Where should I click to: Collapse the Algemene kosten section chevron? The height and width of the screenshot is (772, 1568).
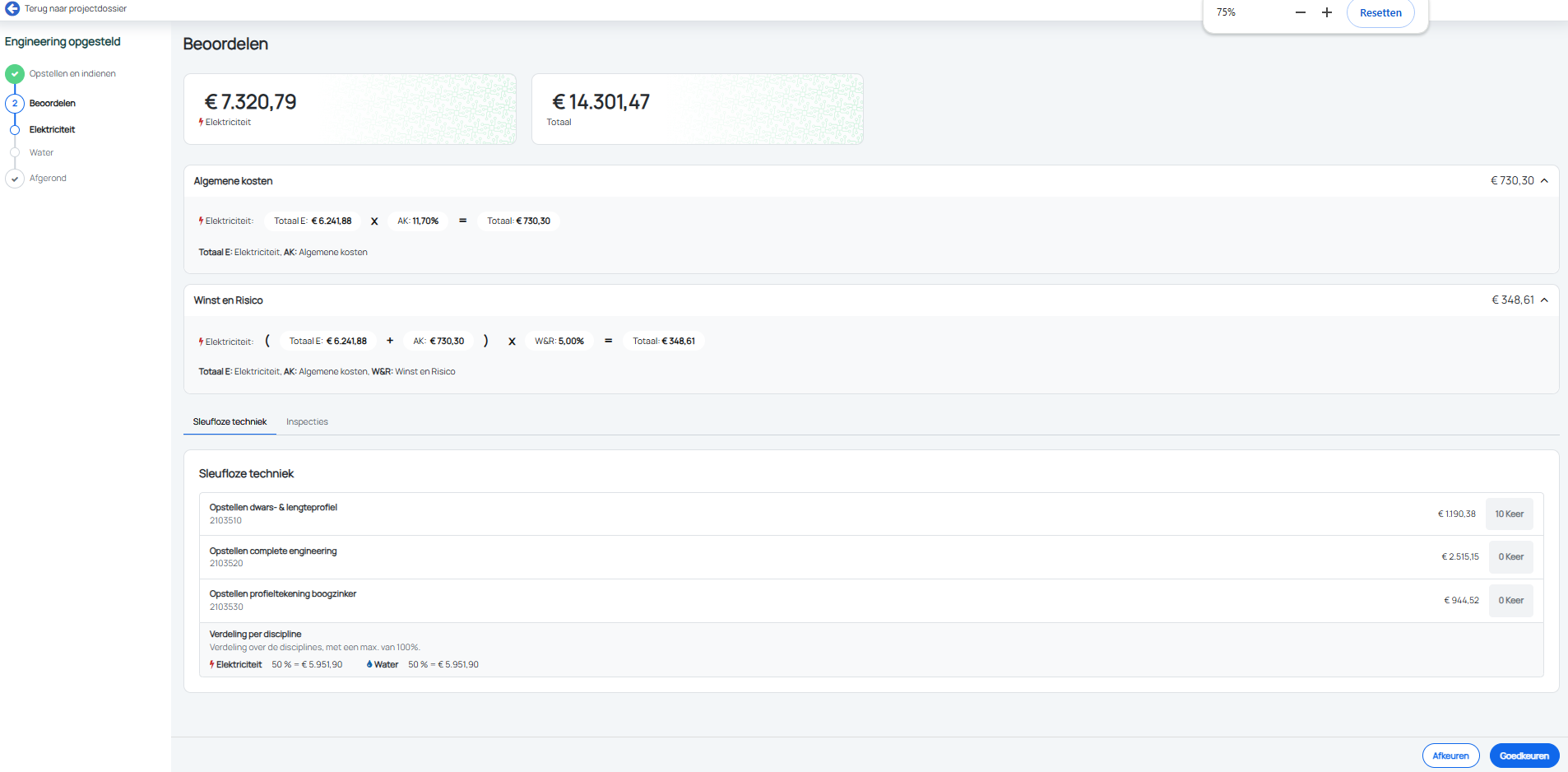click(1544, 181)
